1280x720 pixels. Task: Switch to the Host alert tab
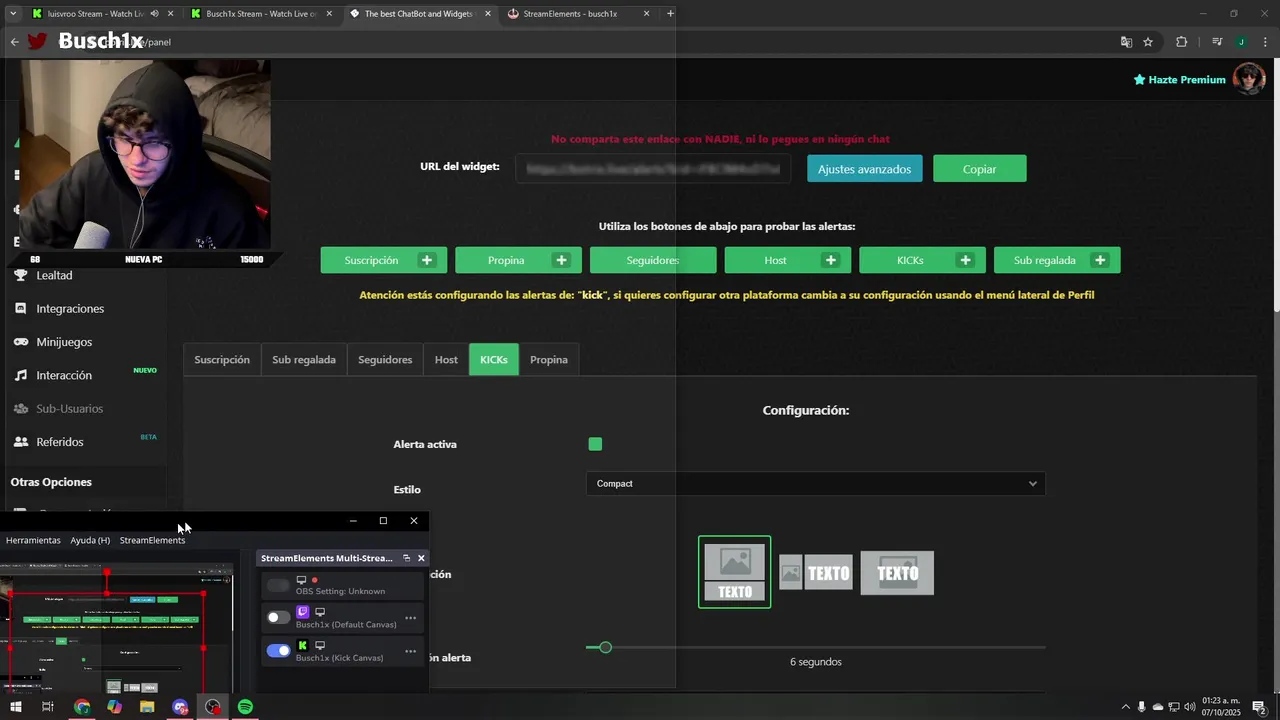446,360
